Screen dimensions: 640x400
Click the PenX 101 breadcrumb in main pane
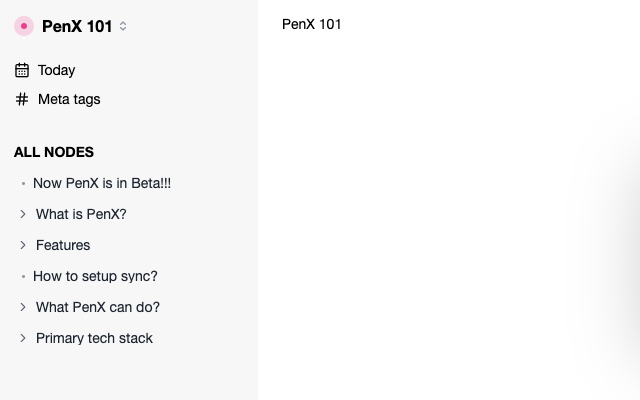(x=311, y=24)
